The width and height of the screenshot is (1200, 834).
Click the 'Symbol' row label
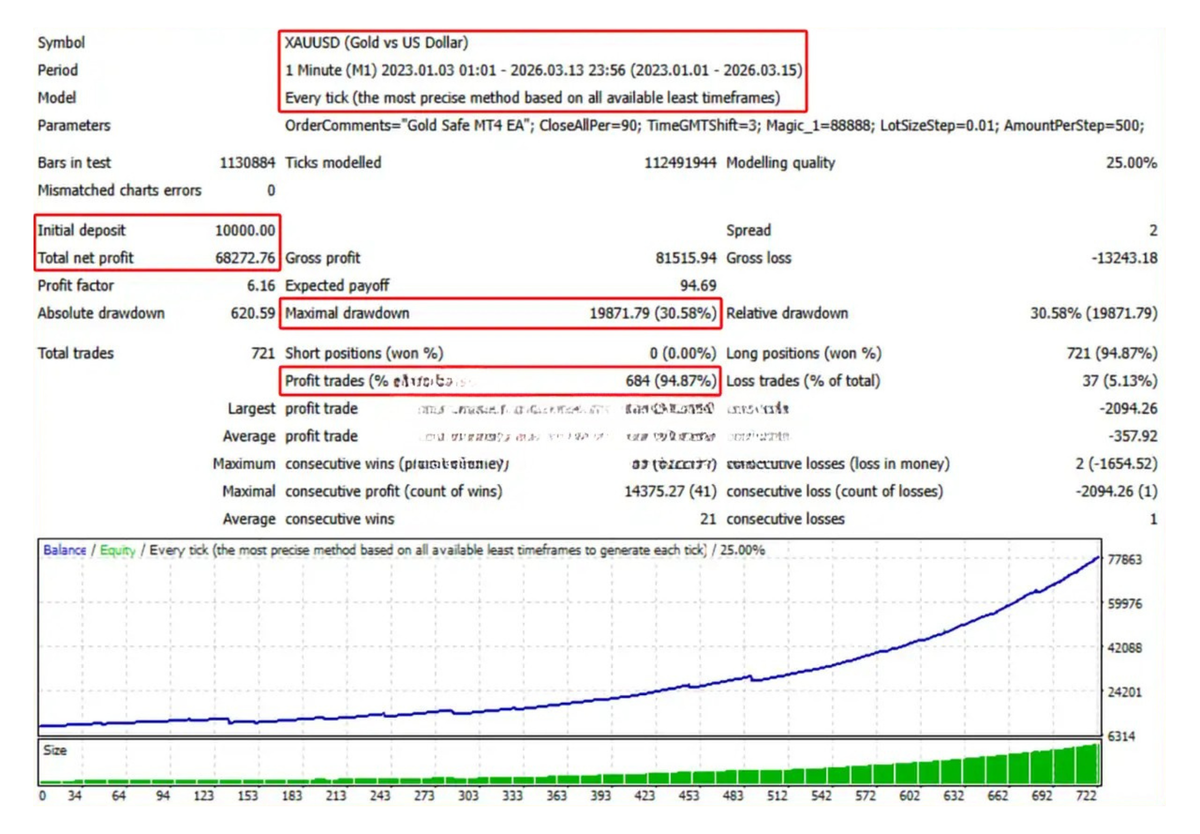pyautogui.click(x=61, y=43)
